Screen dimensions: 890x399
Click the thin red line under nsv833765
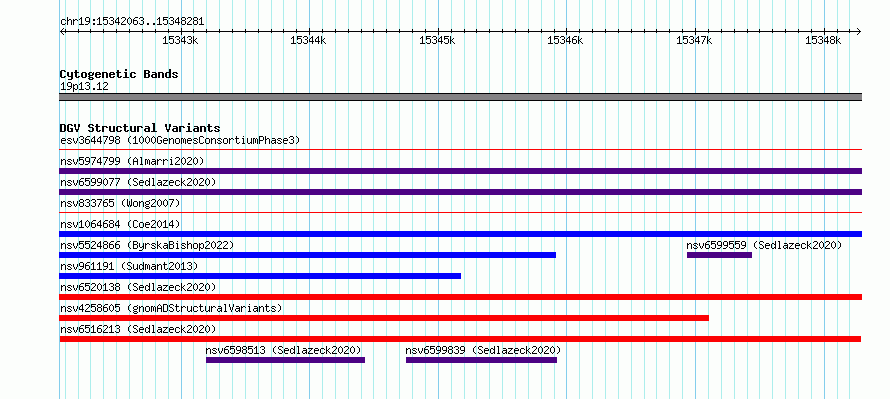point(460,213)
